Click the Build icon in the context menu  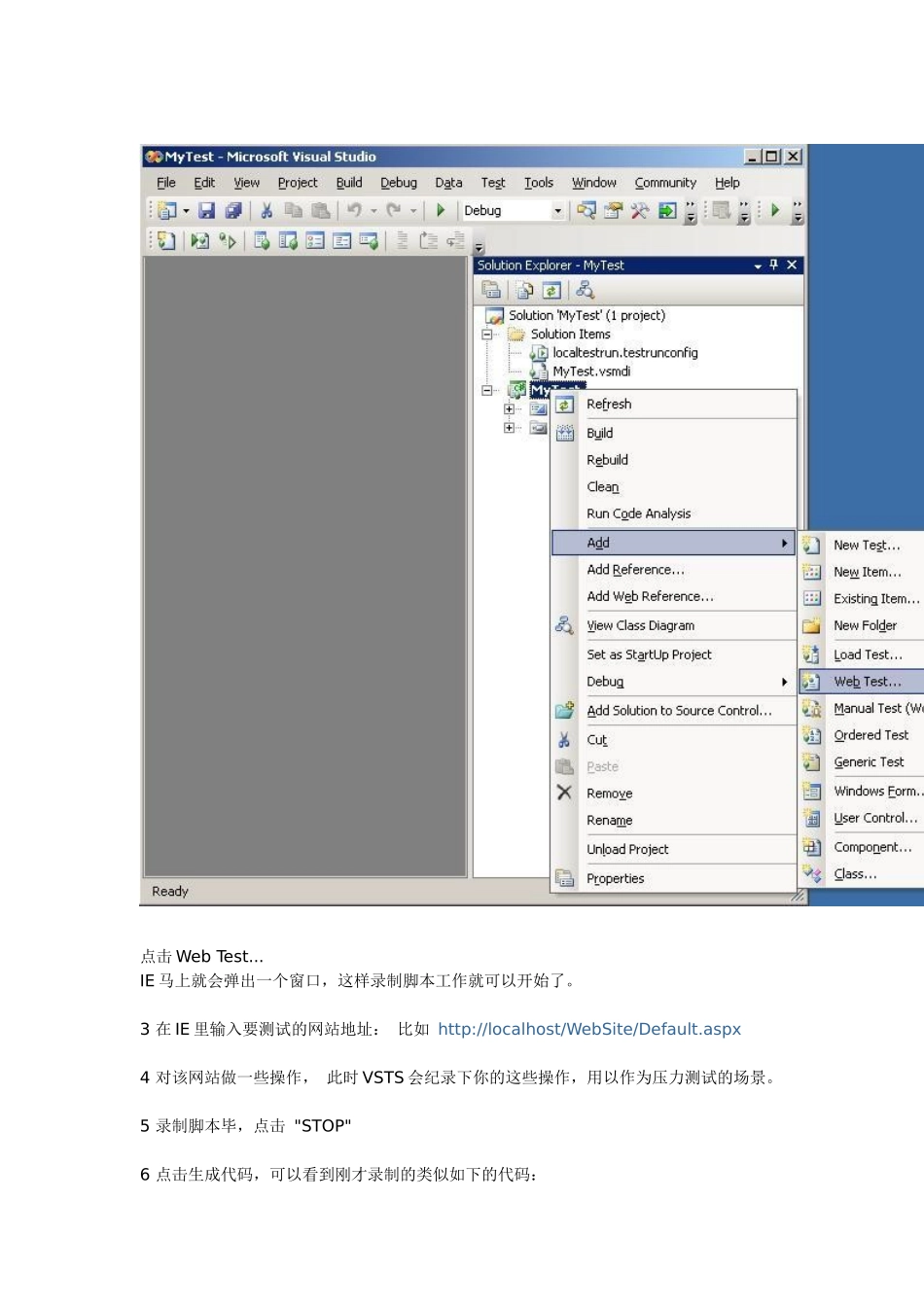click(564, 433)
